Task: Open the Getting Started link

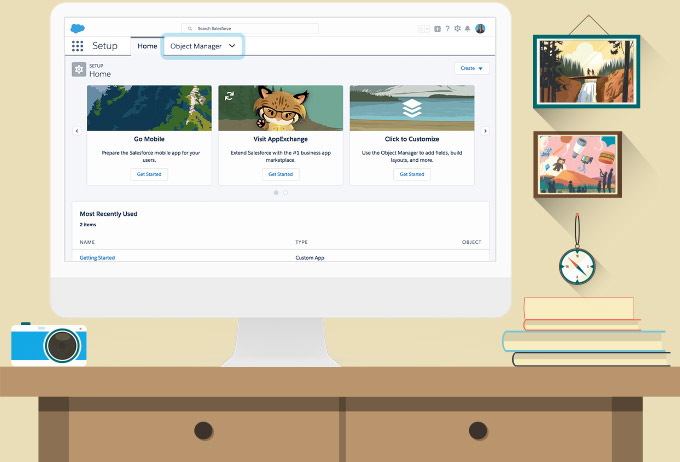Action: pyautogui.click(x=97, y=258)
